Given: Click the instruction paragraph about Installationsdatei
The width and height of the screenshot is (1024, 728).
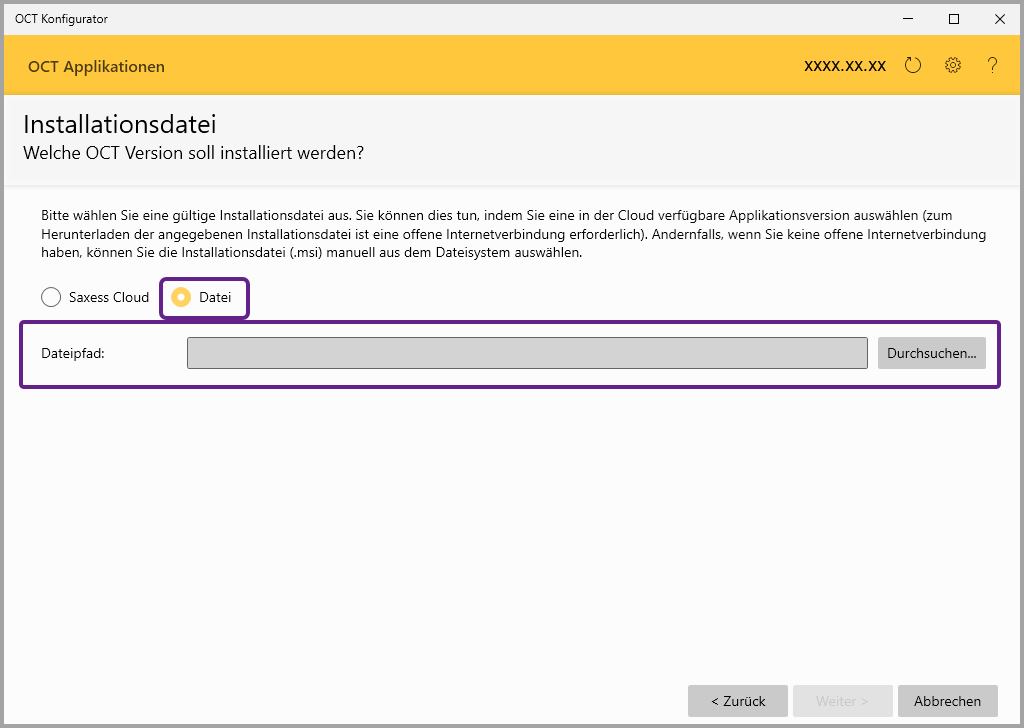Looking at the screenshot, I should 512,235.
